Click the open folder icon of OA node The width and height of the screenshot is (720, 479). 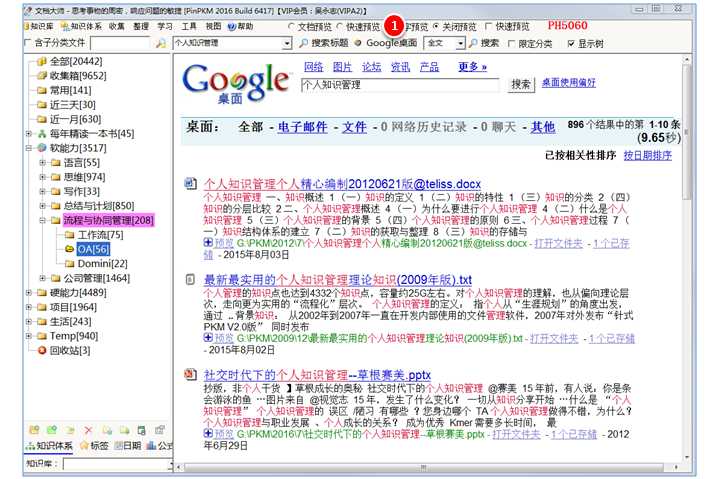point(70,249)
